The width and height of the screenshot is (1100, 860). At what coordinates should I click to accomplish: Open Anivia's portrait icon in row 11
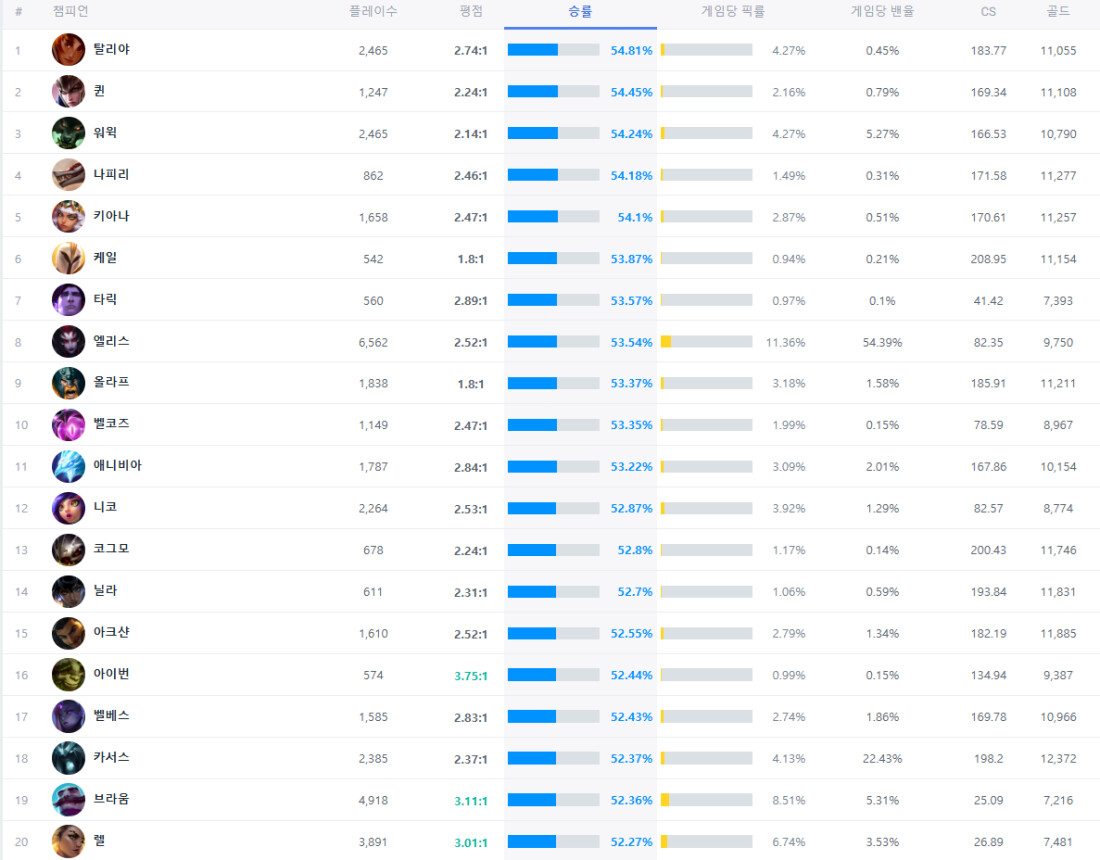[68, 466]
